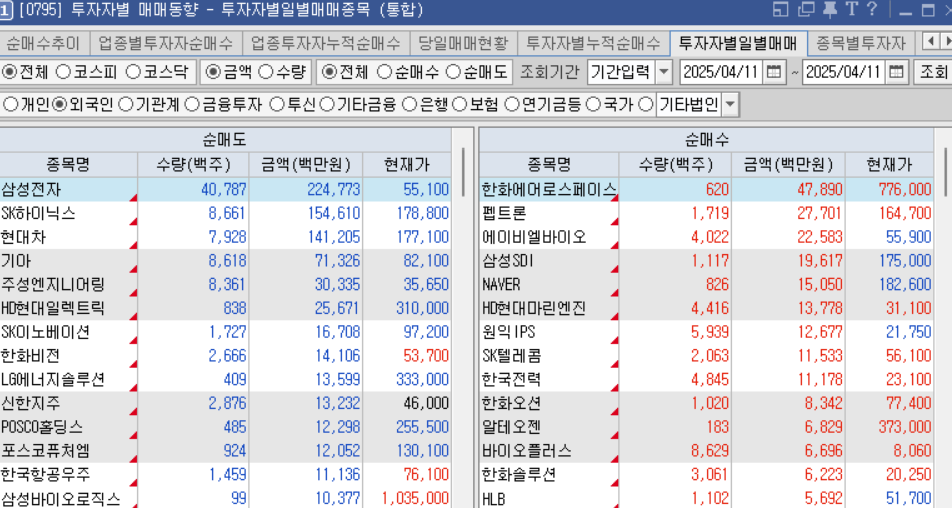
Task: Open calendar picker for the end date
Action: [896, 72]
